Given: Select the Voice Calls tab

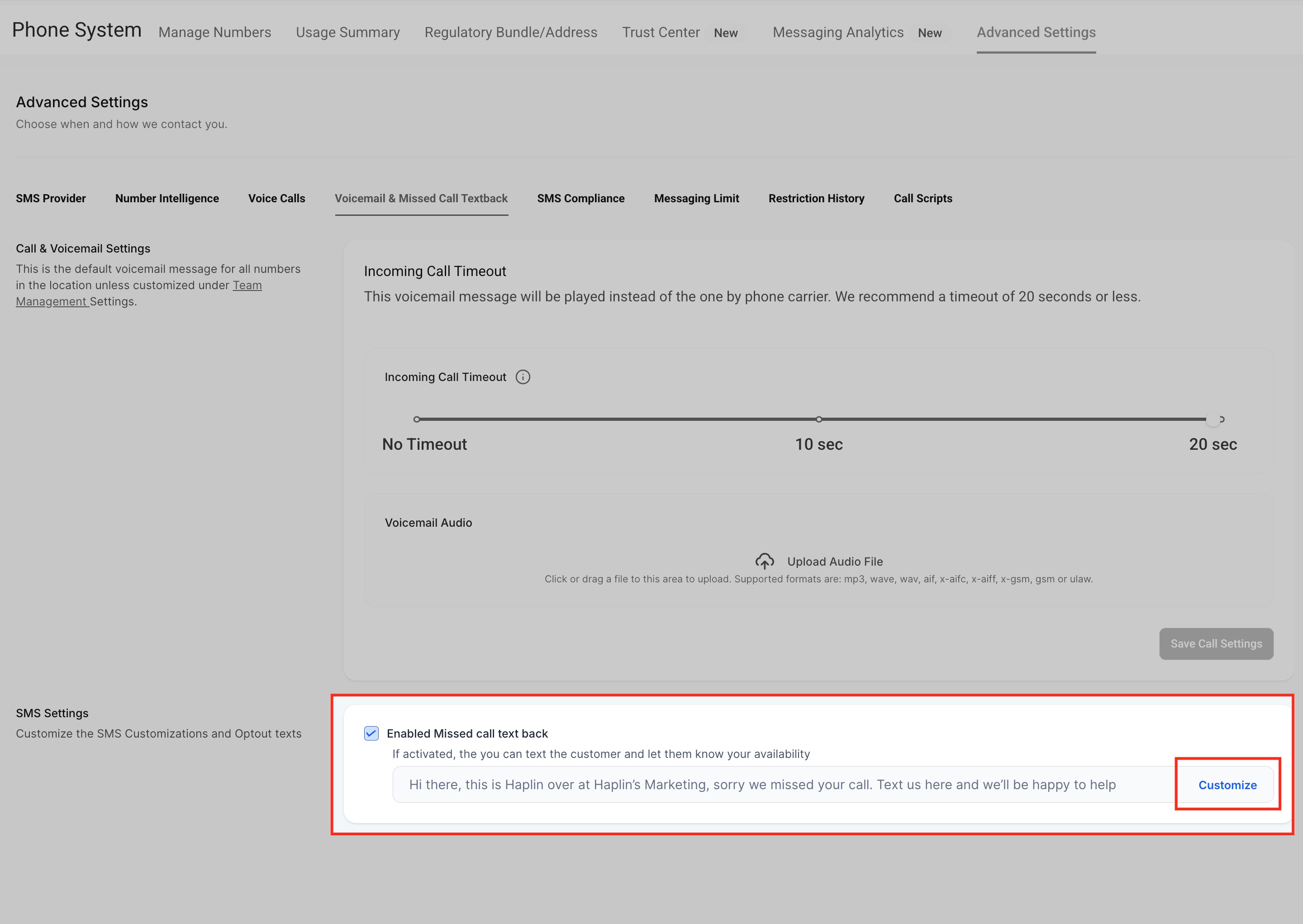Looking at the screenshot, I should point(276,199).
